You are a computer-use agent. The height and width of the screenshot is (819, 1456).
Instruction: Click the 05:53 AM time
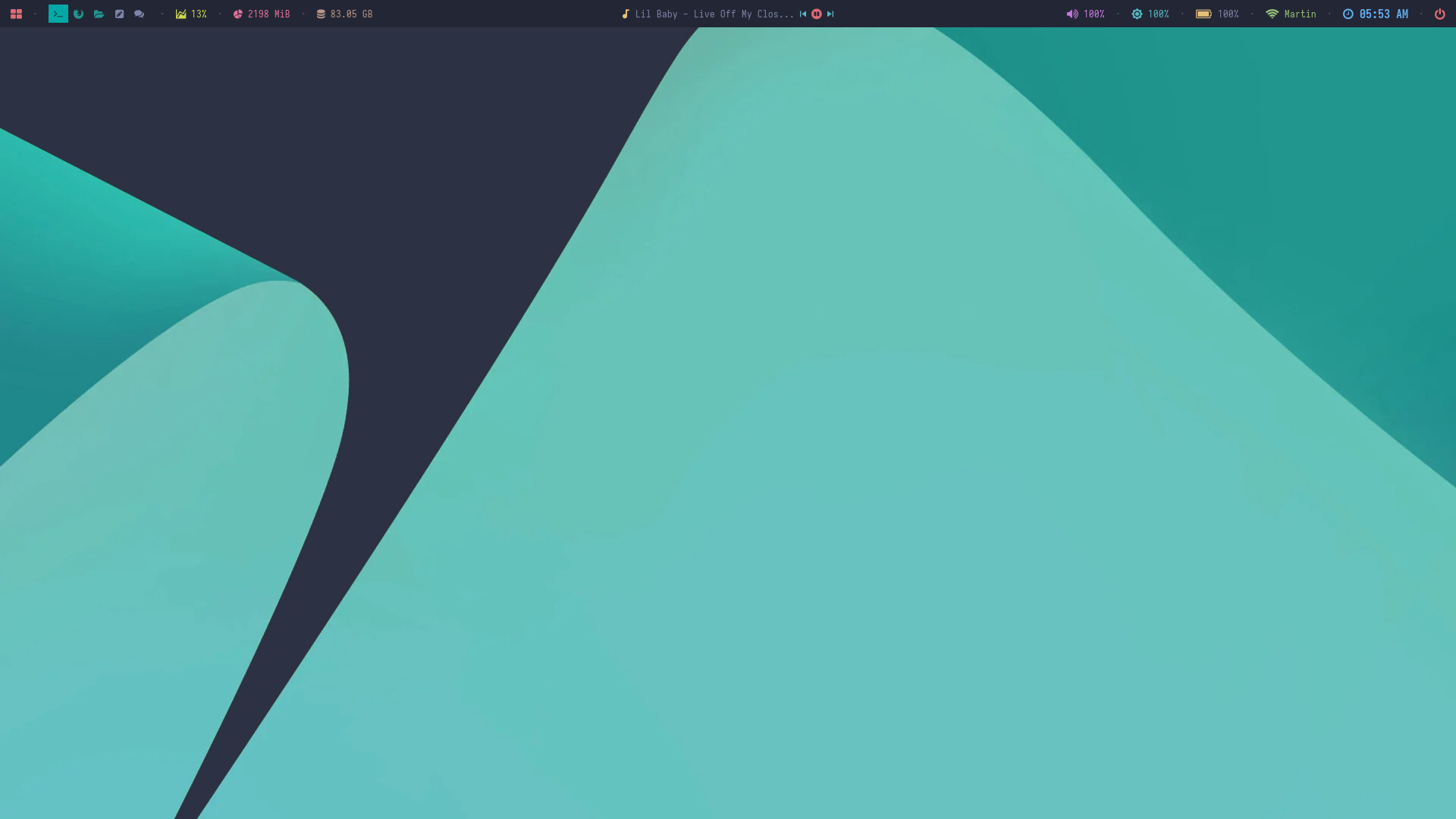pyautogui.click(x=1383, y=14)
